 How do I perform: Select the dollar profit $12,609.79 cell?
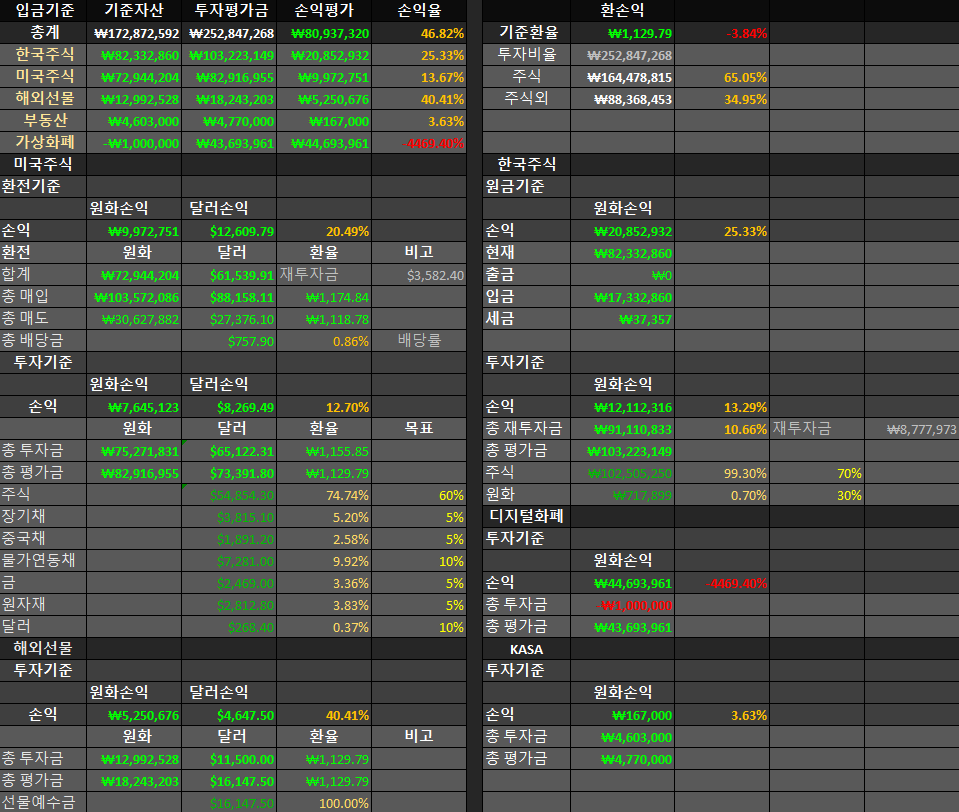[229, 231]
